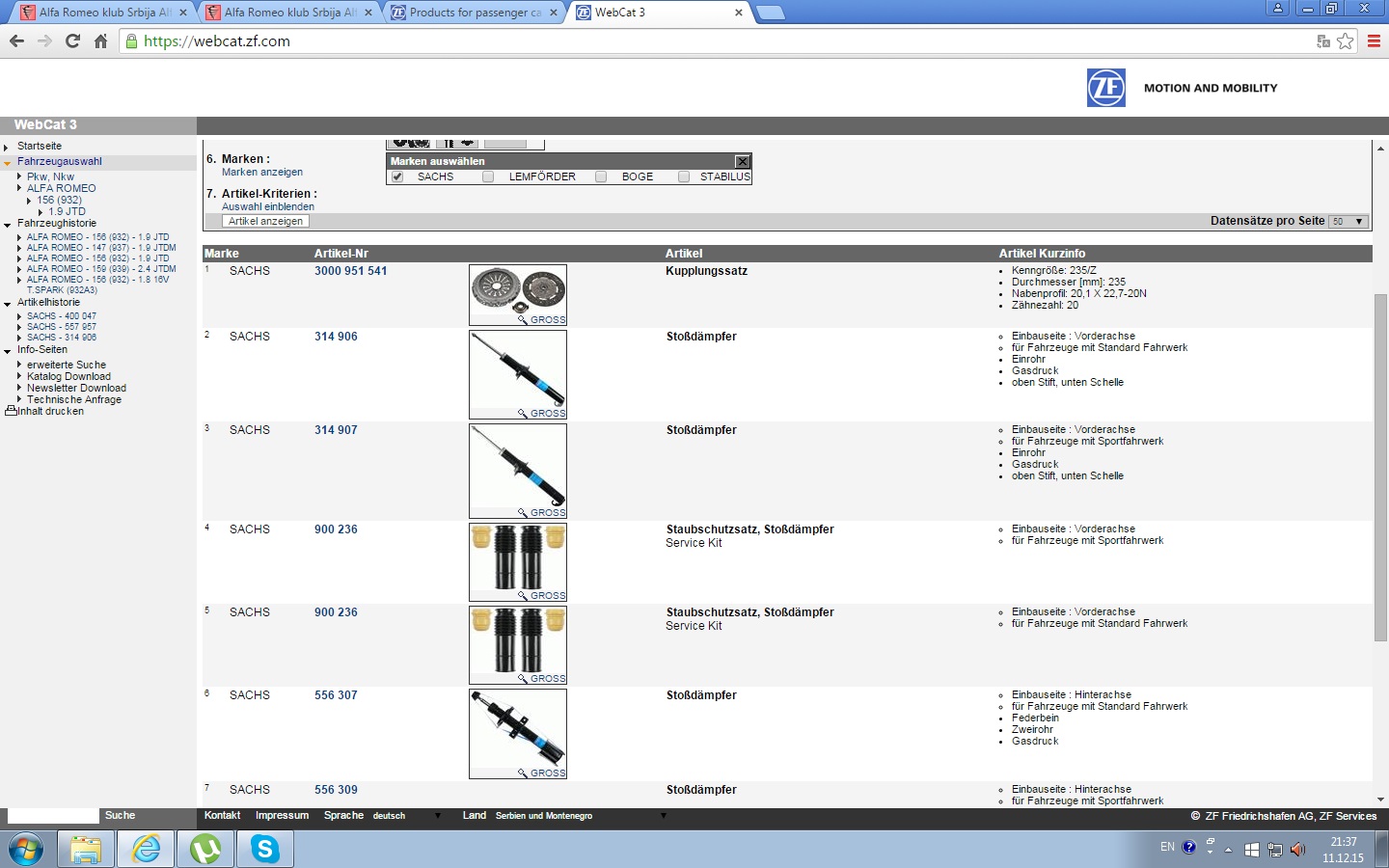The width and height of the screenshot is (1389, 868).
Task: Click the Marken anzeigen link
Action: point(262,173)
